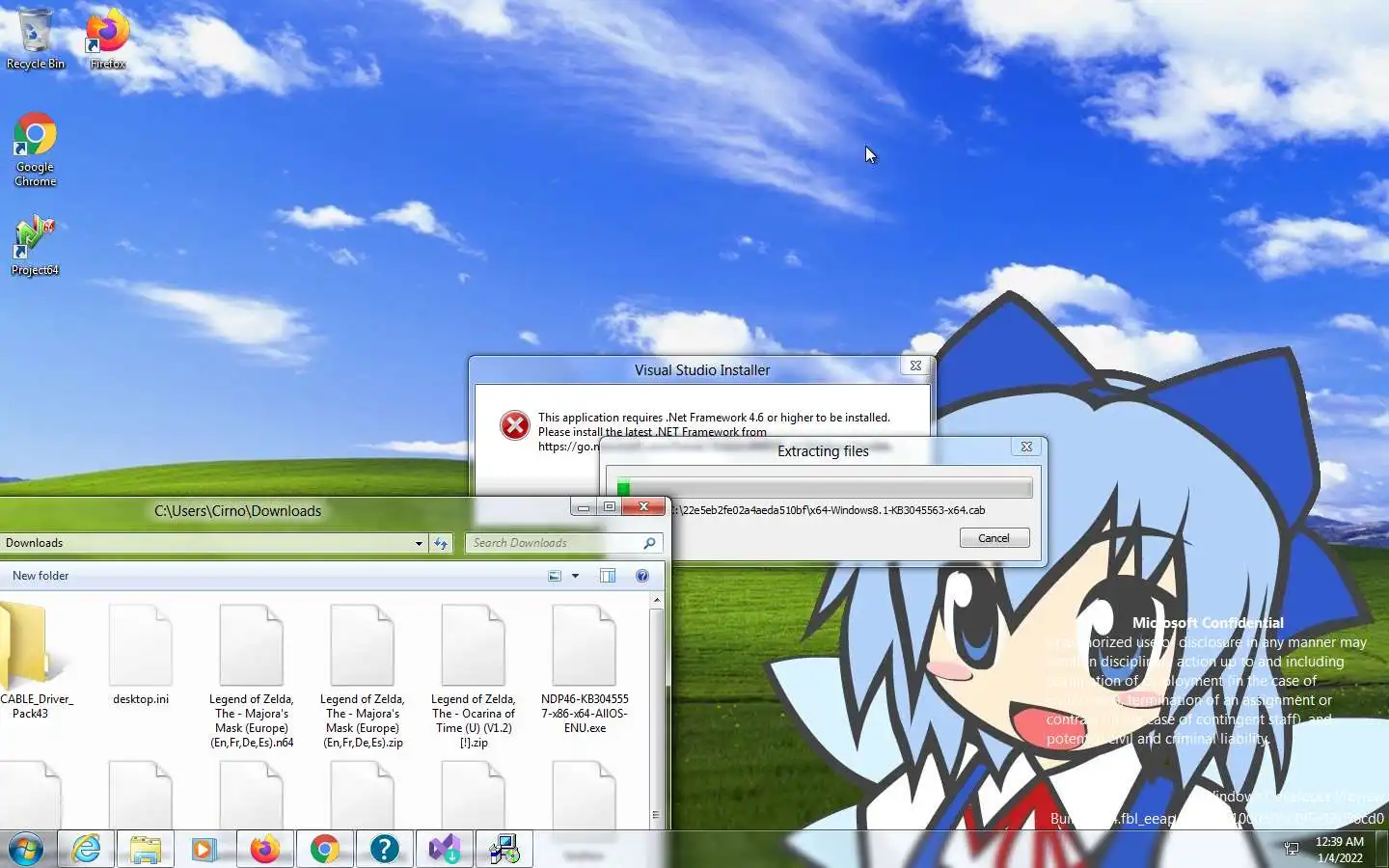Select the desktop.ini file
This screenshot has height=868, width=1389.
(141, 656)
